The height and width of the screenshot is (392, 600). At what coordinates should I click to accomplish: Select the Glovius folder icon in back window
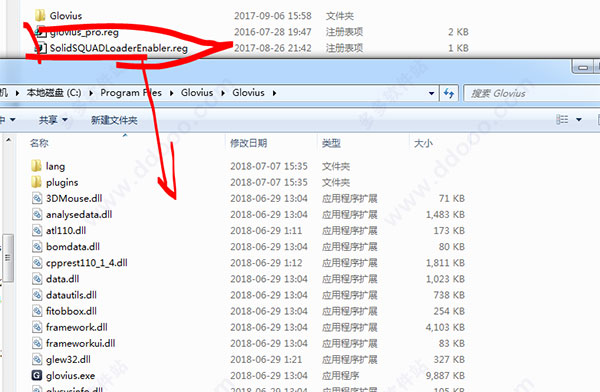(40, 16)
